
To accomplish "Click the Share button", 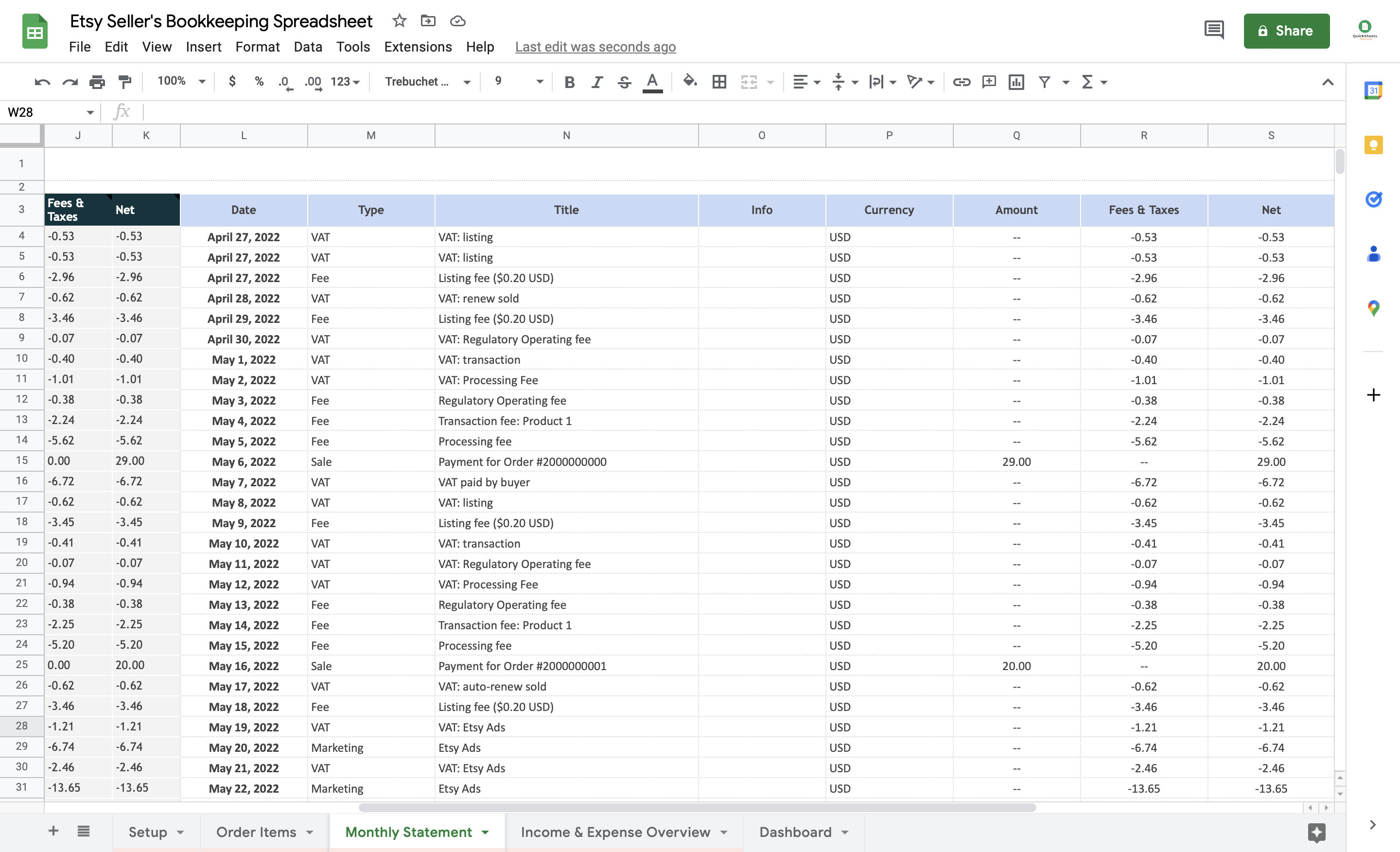I will point(1286,31).
